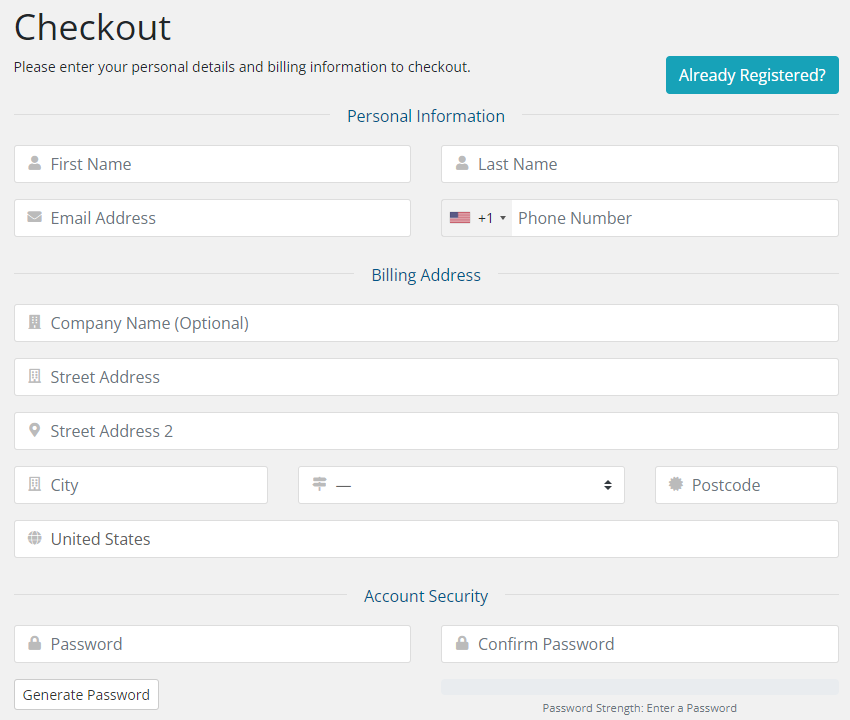Open the +1 phone country code dropdown
This screenshot has height=720, width=850.
tap(478, 218)
